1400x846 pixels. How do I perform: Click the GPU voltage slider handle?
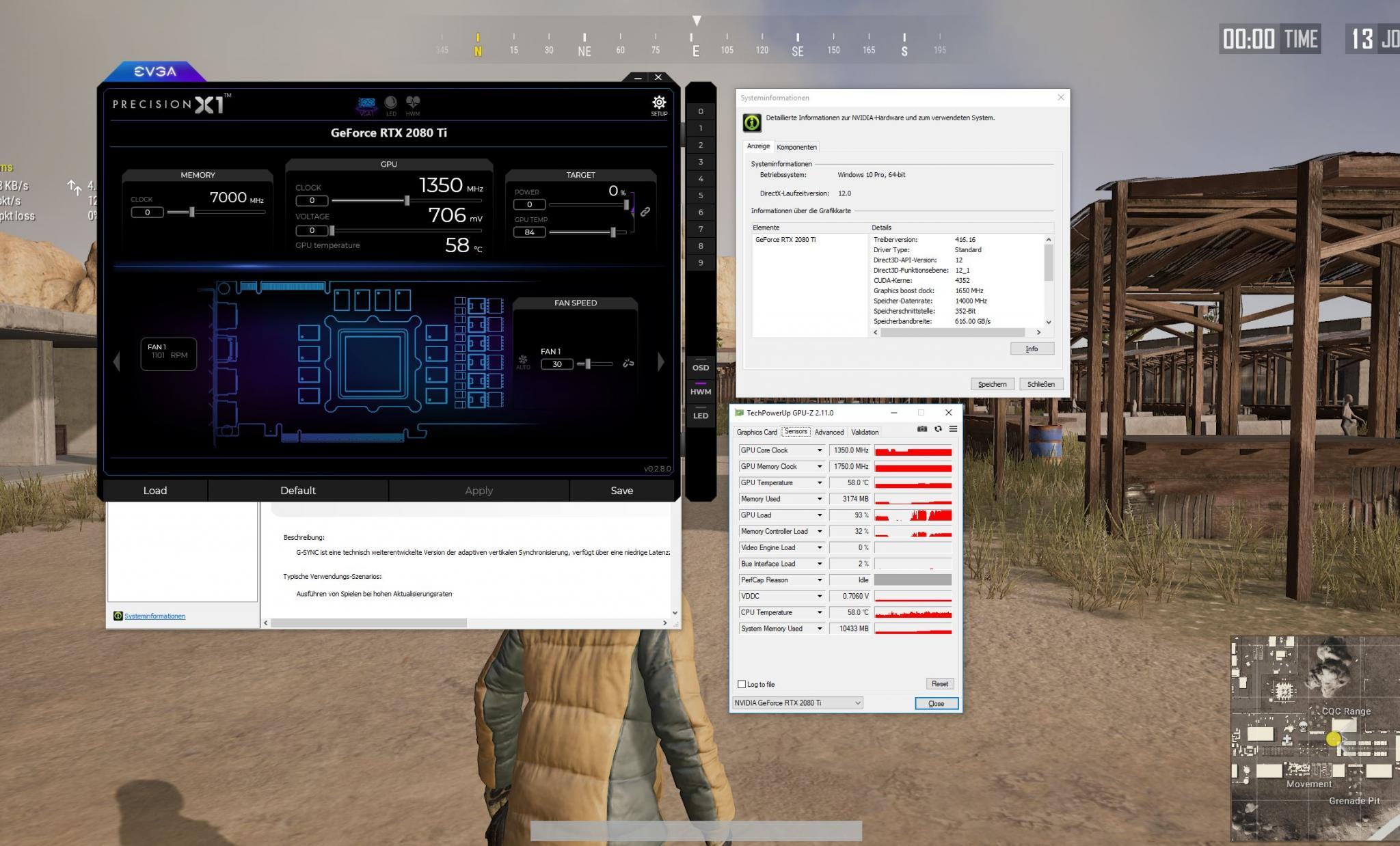[332, 230]
